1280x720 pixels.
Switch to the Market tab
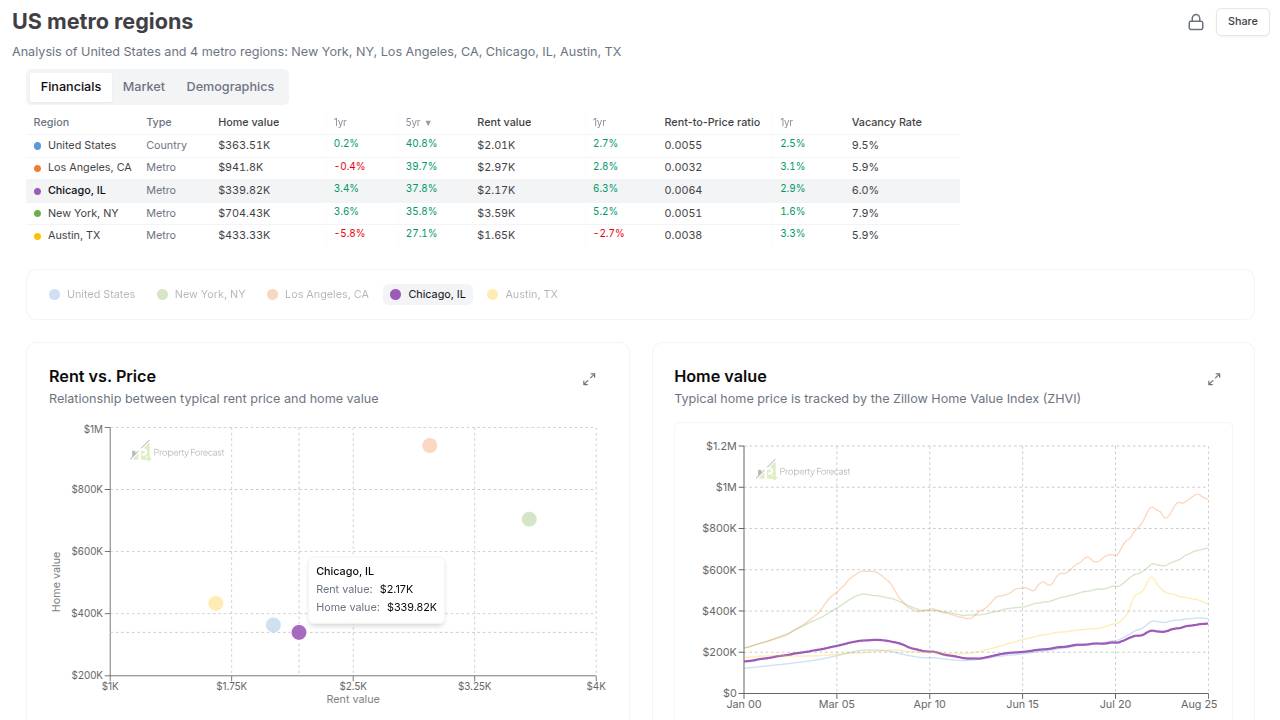coord(144,87)
